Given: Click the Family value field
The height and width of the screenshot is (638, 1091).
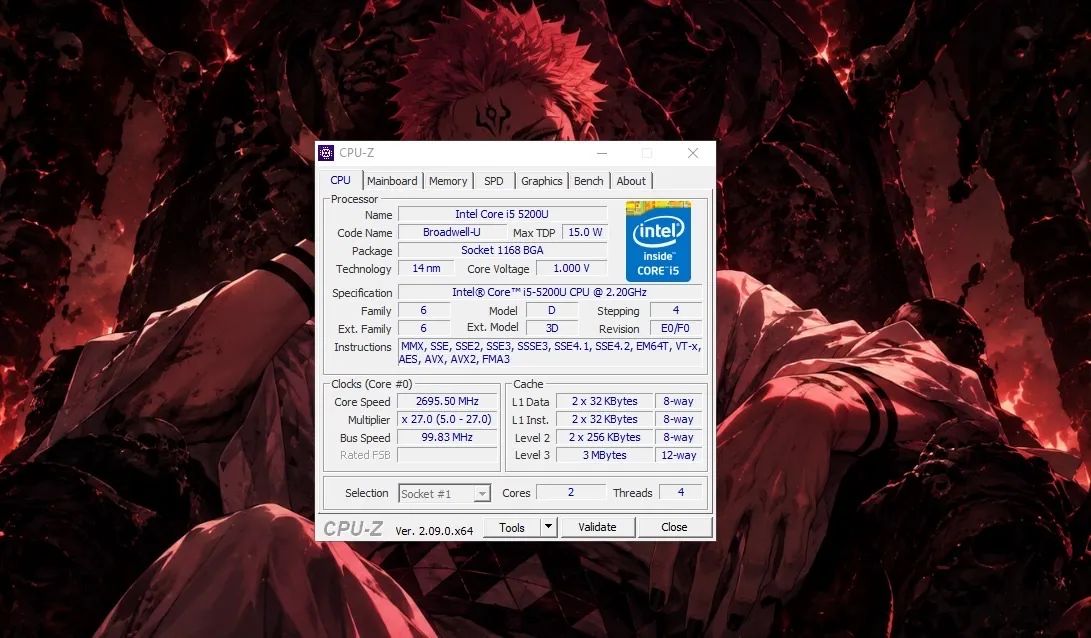Looking at the screenshot, I should pyautogui.click(x=424, y=310).
